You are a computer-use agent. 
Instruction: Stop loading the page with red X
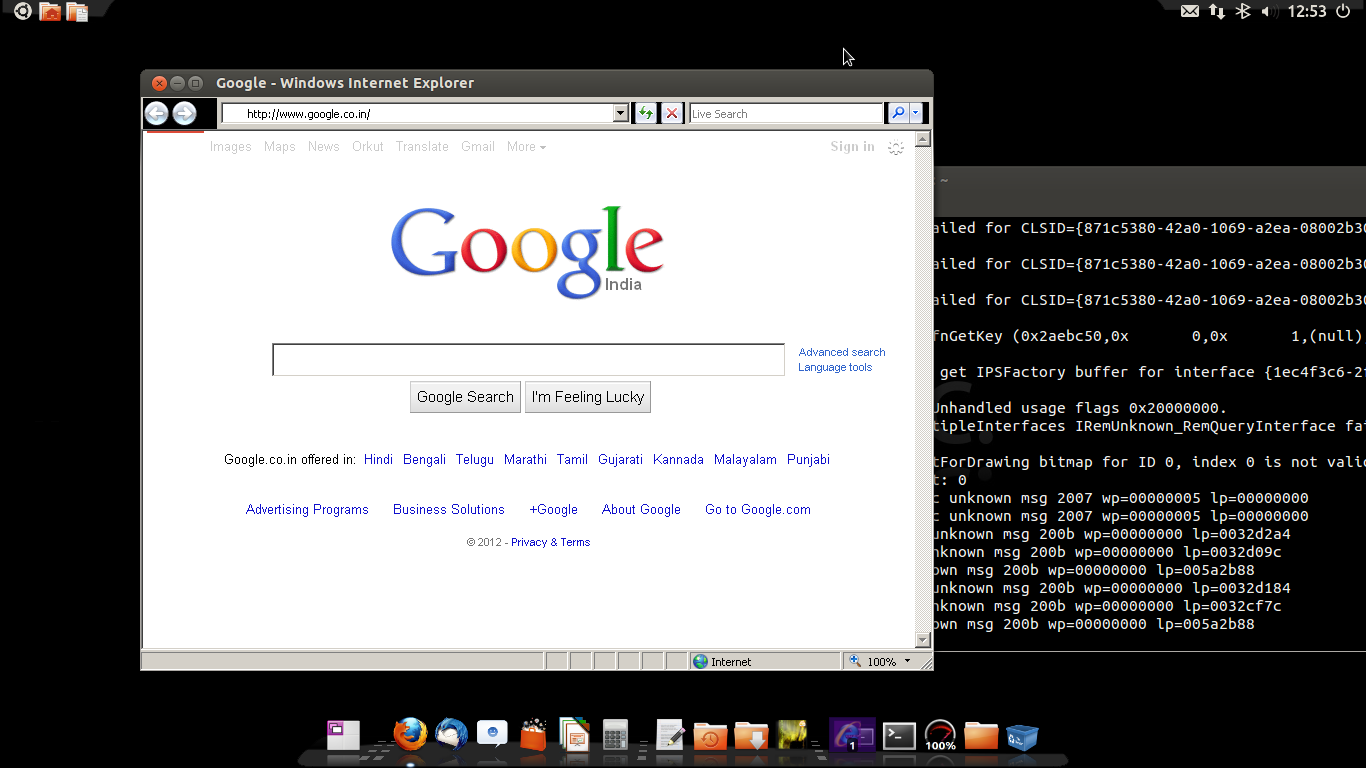[x=672, y=114]
